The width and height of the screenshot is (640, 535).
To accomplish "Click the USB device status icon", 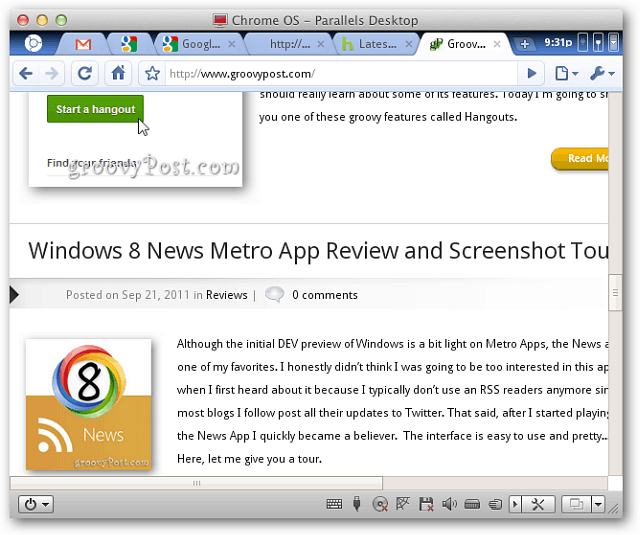I will 357,504.
